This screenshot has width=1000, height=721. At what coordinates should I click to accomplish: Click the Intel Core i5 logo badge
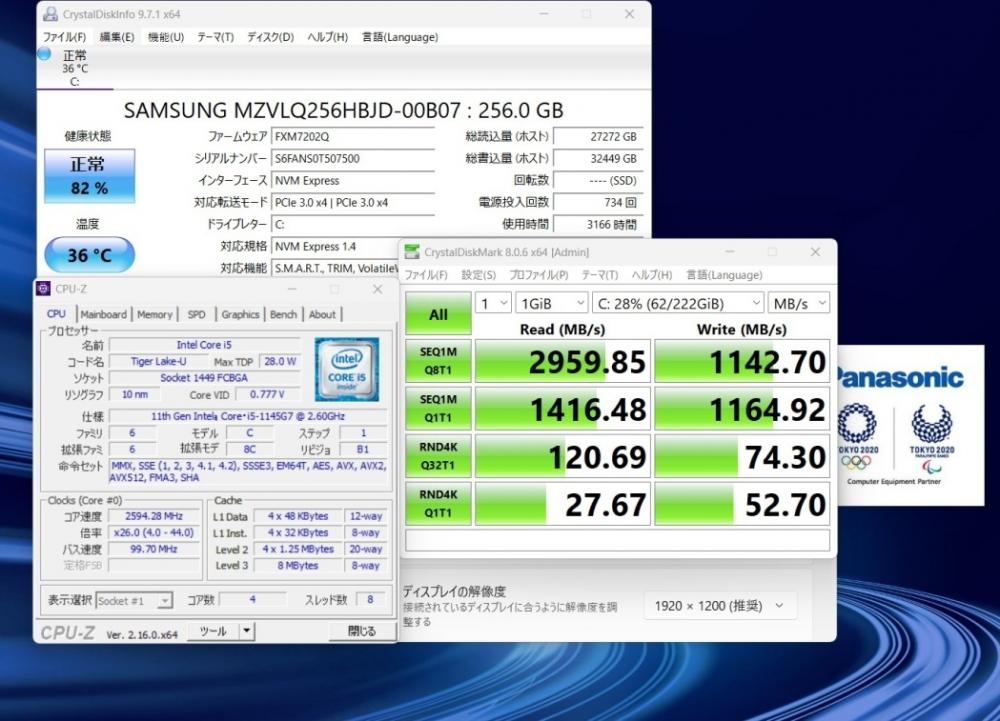347,370
